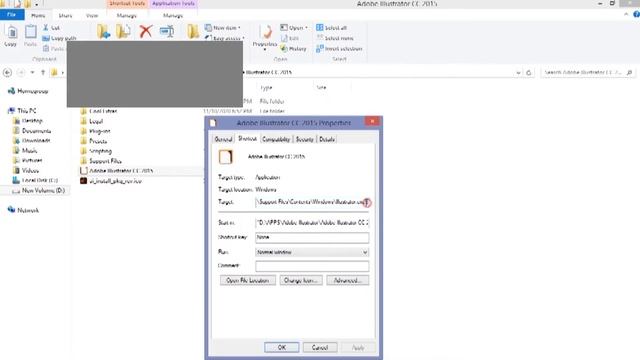Click the New folder icon

point(193,31)
